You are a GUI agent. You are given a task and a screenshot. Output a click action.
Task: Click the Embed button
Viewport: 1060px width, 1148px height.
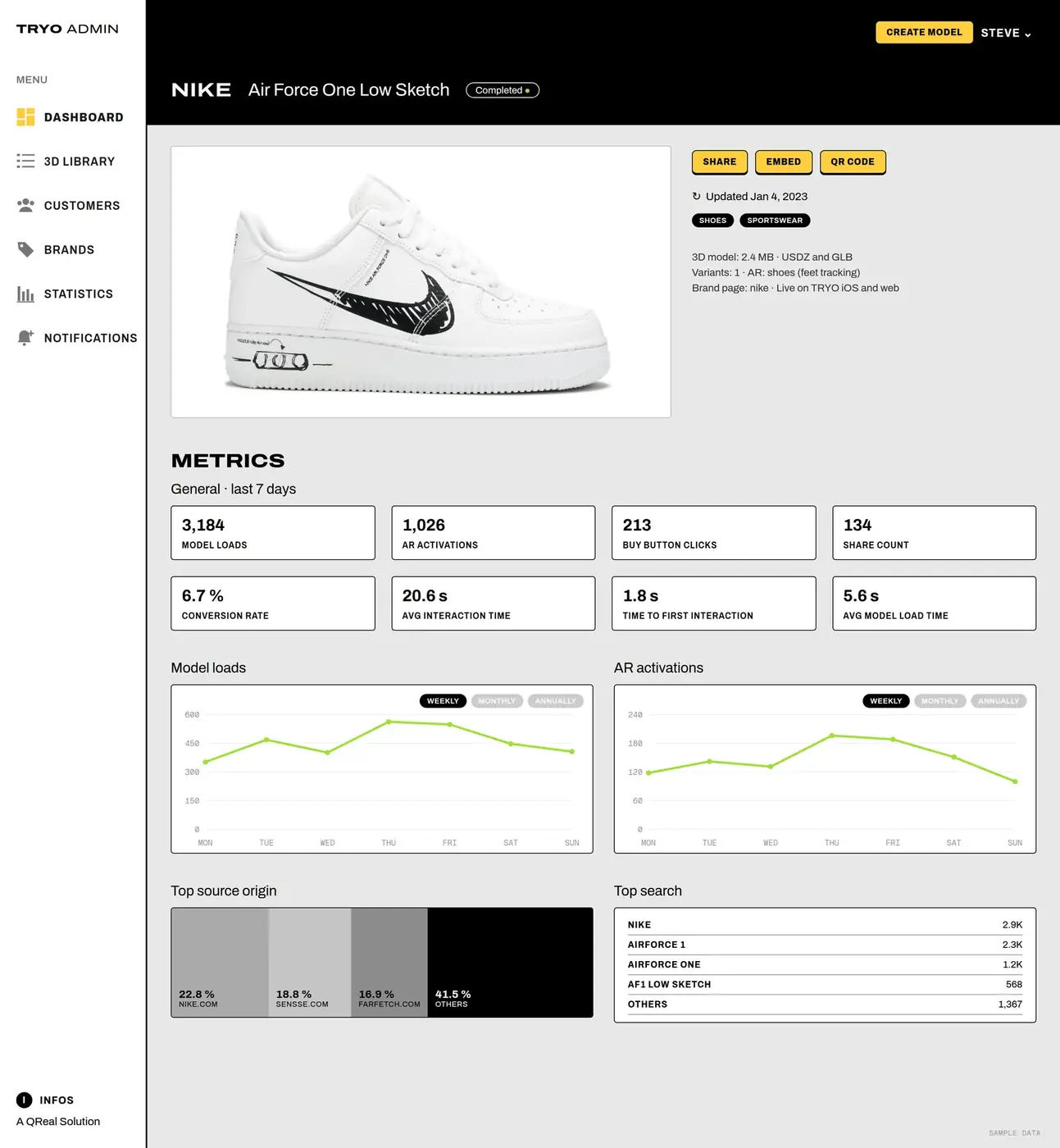[783, 162]
